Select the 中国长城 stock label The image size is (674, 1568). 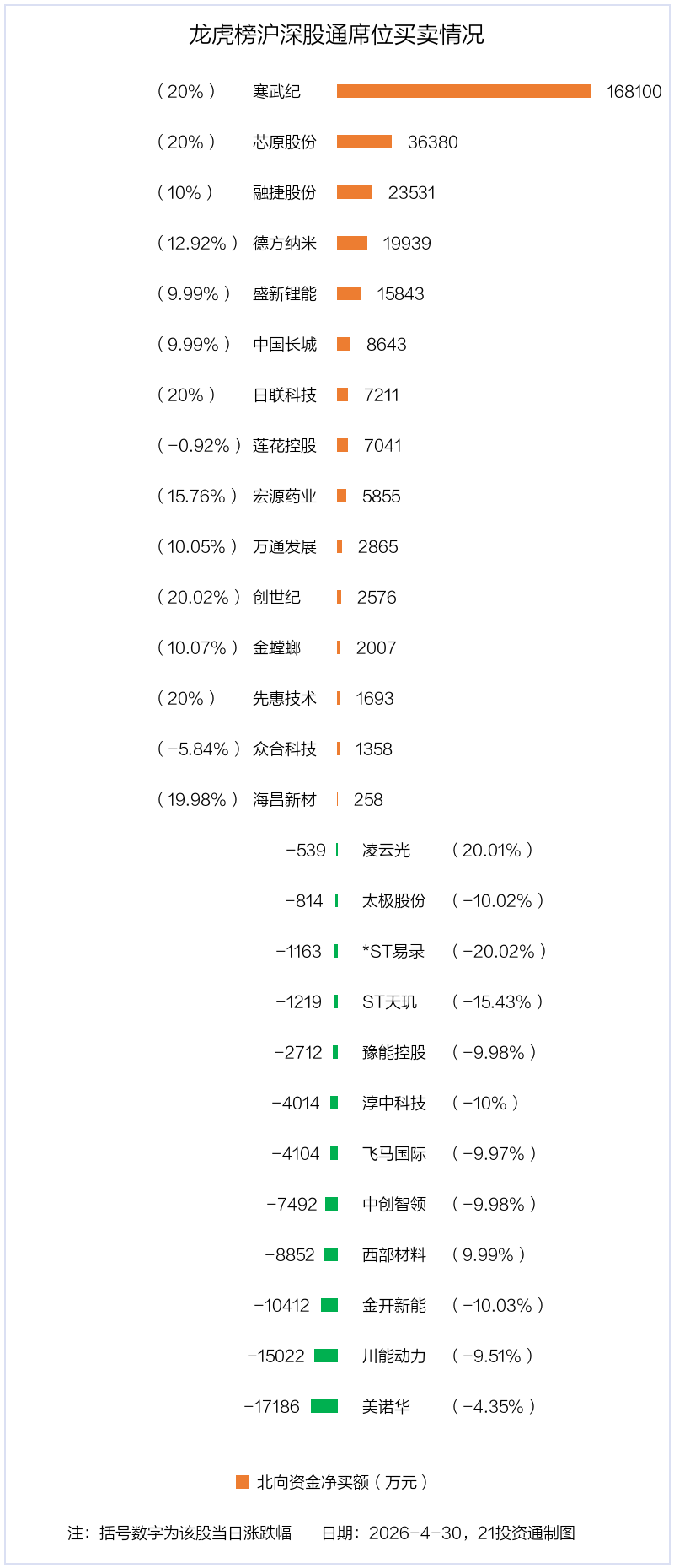pyautogui.click(x=285, y=344)
